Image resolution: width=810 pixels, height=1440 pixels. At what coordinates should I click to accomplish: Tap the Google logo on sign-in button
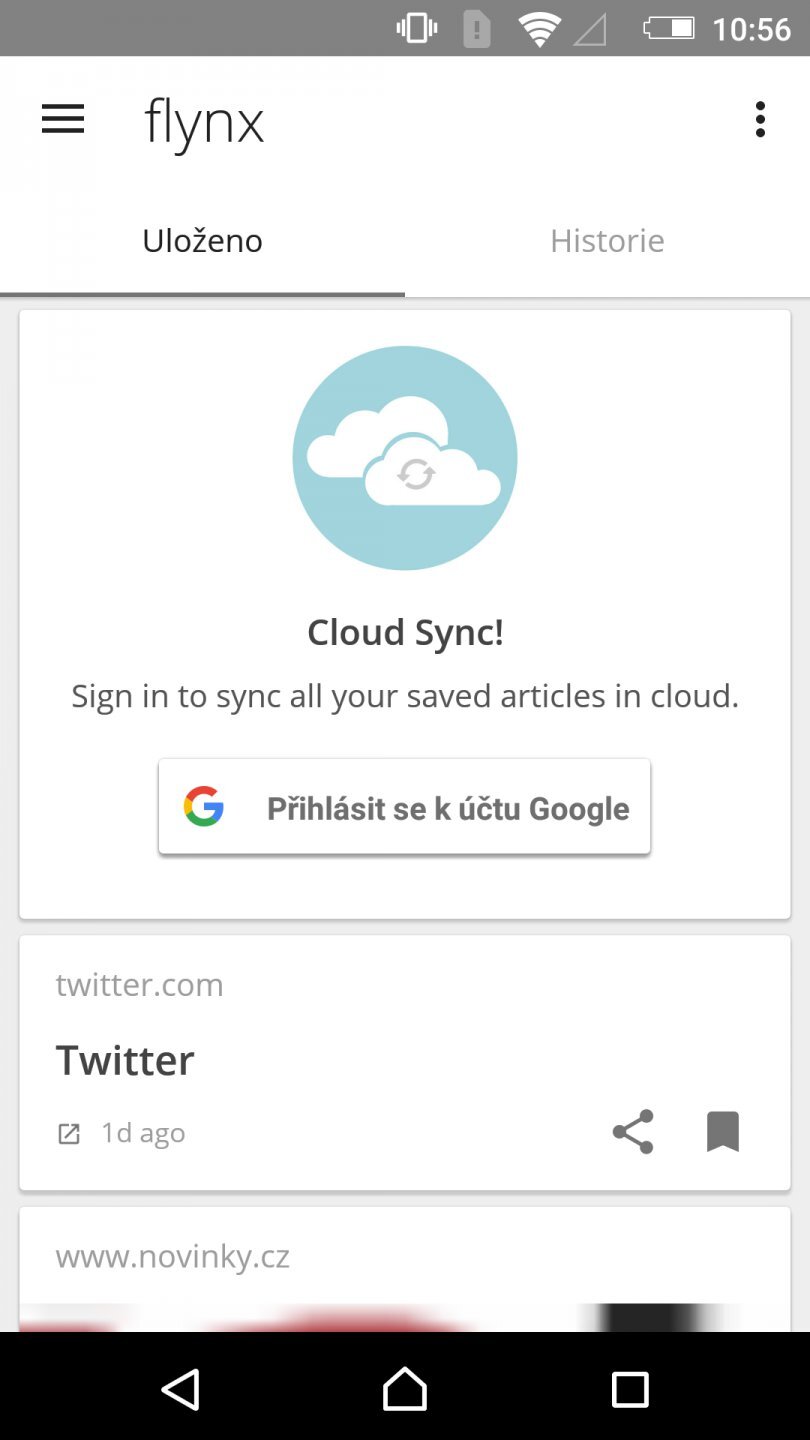point(204,806)
